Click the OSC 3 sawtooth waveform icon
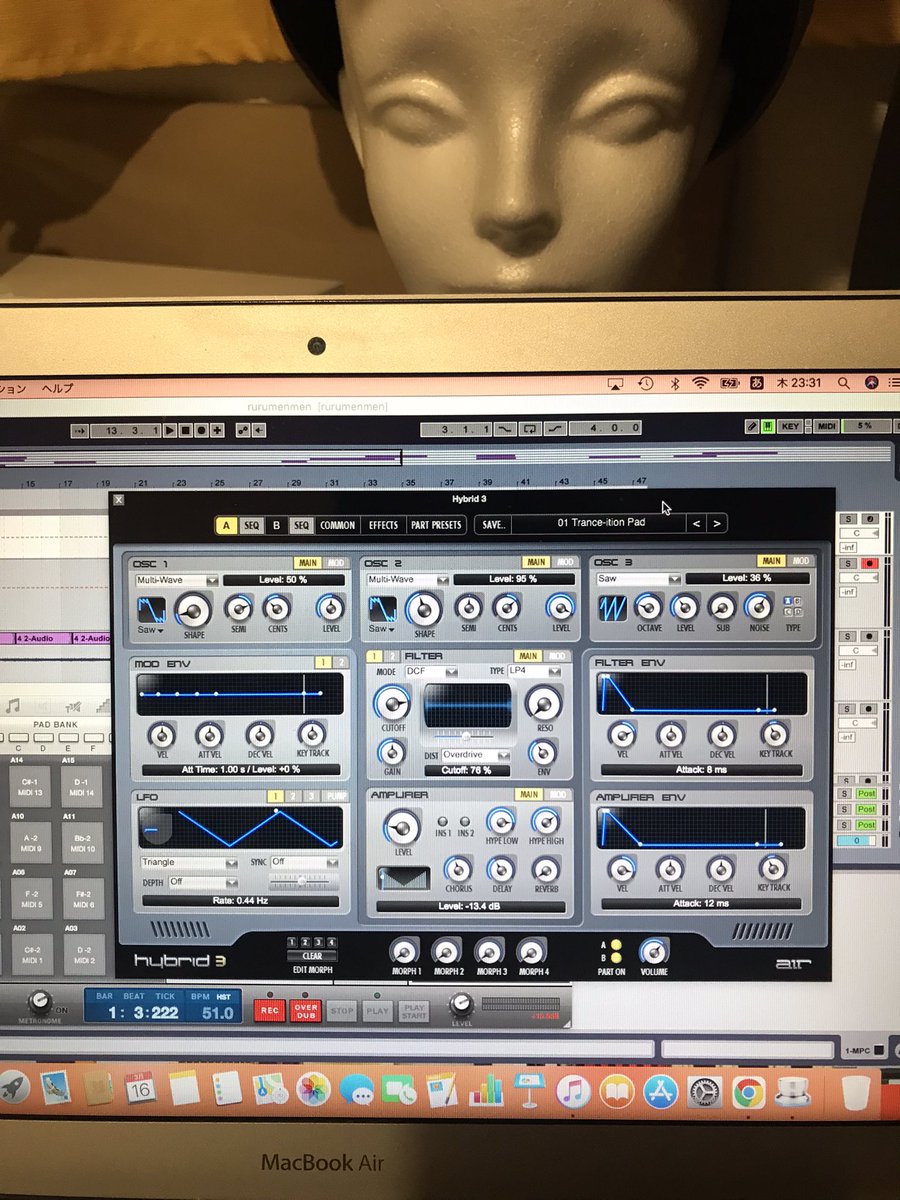Viewport: 900px width, 1200px height. coord(612,607)
